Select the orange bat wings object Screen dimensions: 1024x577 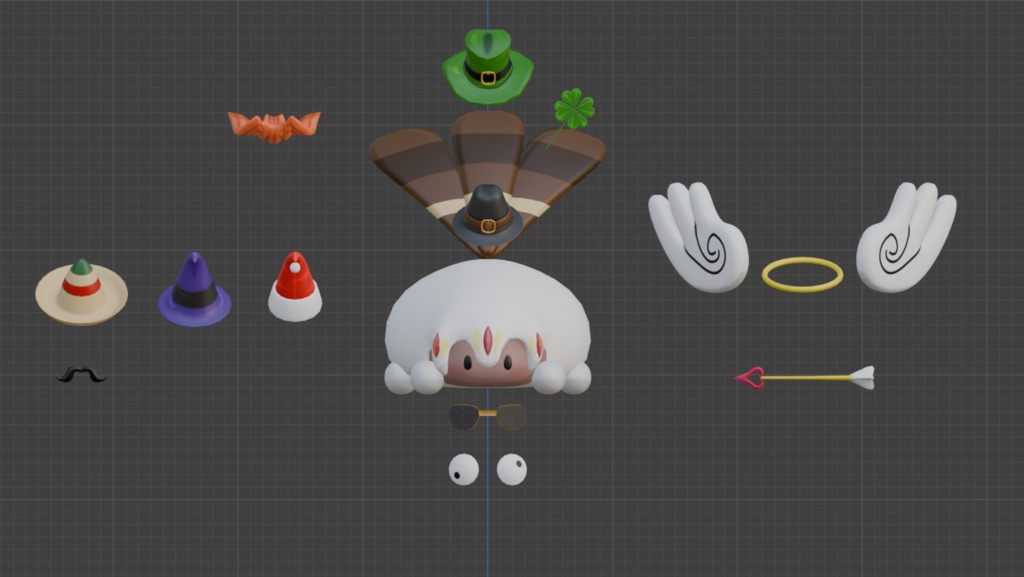pyautogui.click(x=274, y=127)
